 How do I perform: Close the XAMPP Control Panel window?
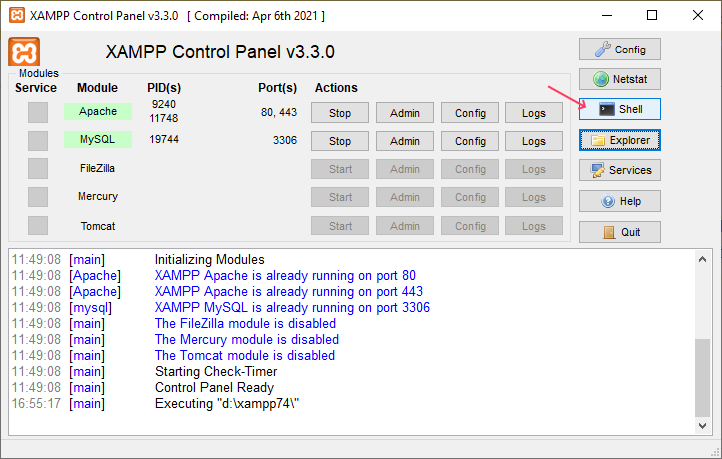698,15
